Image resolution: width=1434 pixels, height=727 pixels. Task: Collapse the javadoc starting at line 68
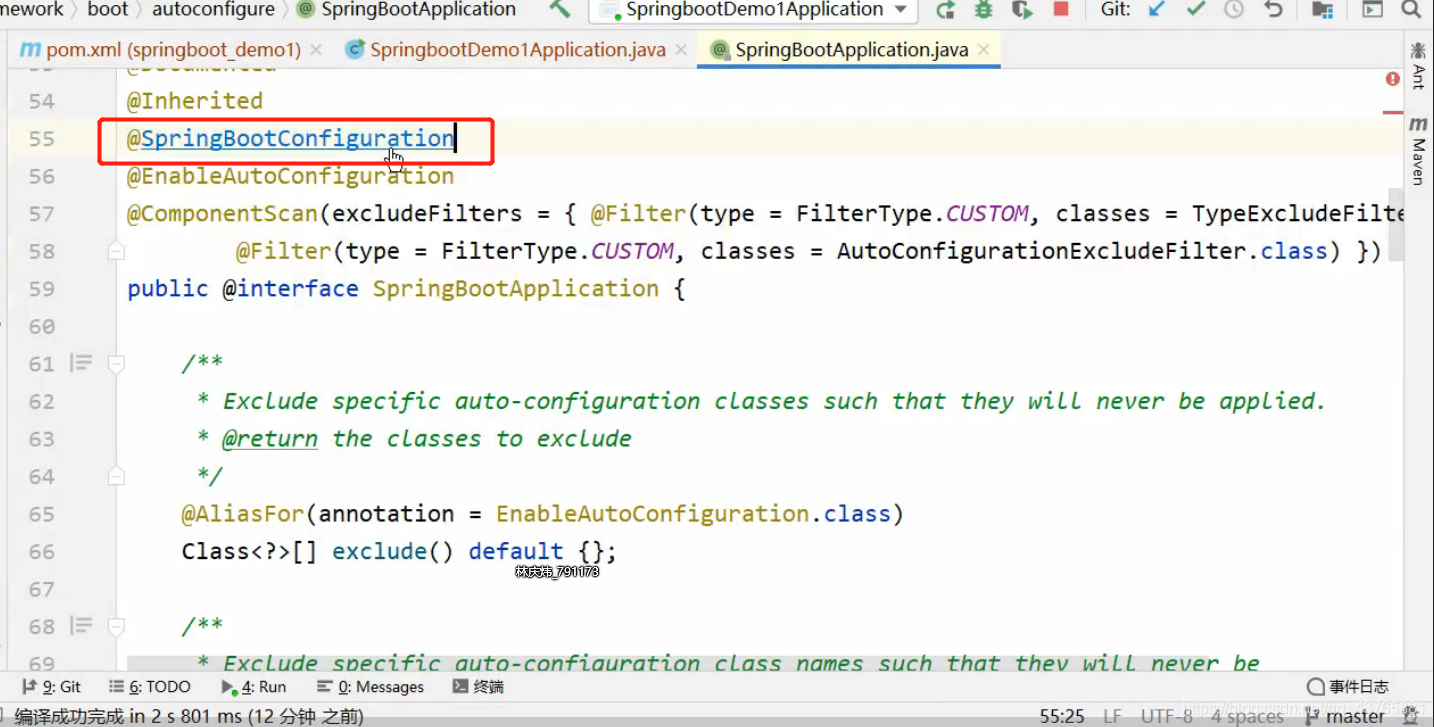click(116, 627)
